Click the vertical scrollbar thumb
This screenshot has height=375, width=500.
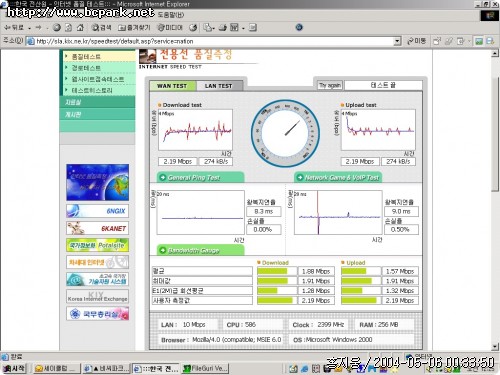(x=495, y=134)
